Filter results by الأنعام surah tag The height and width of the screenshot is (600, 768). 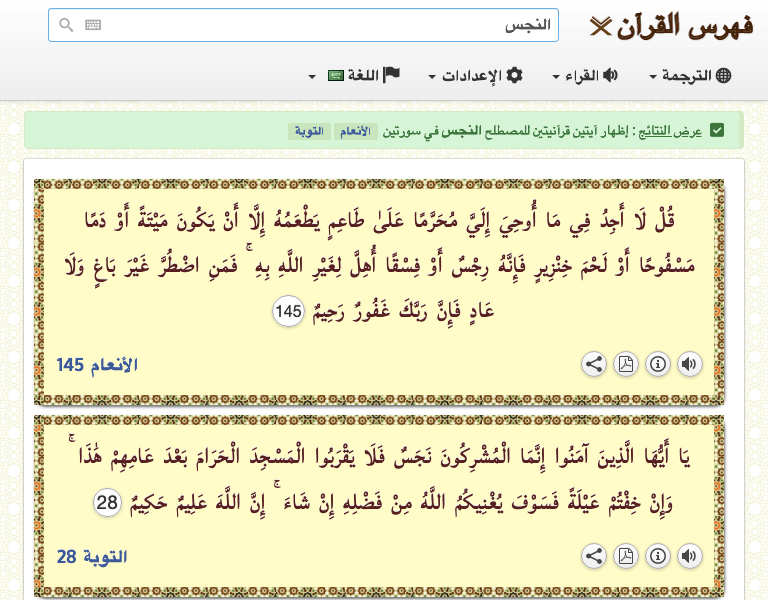tap(359, 132)
